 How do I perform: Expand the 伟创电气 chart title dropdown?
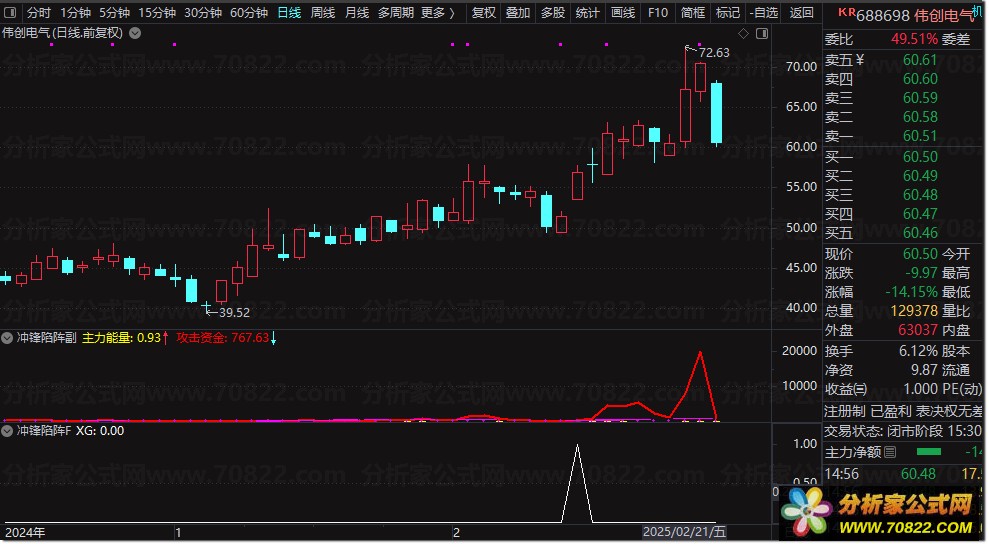pyautogui.click(x=135, y=33)
